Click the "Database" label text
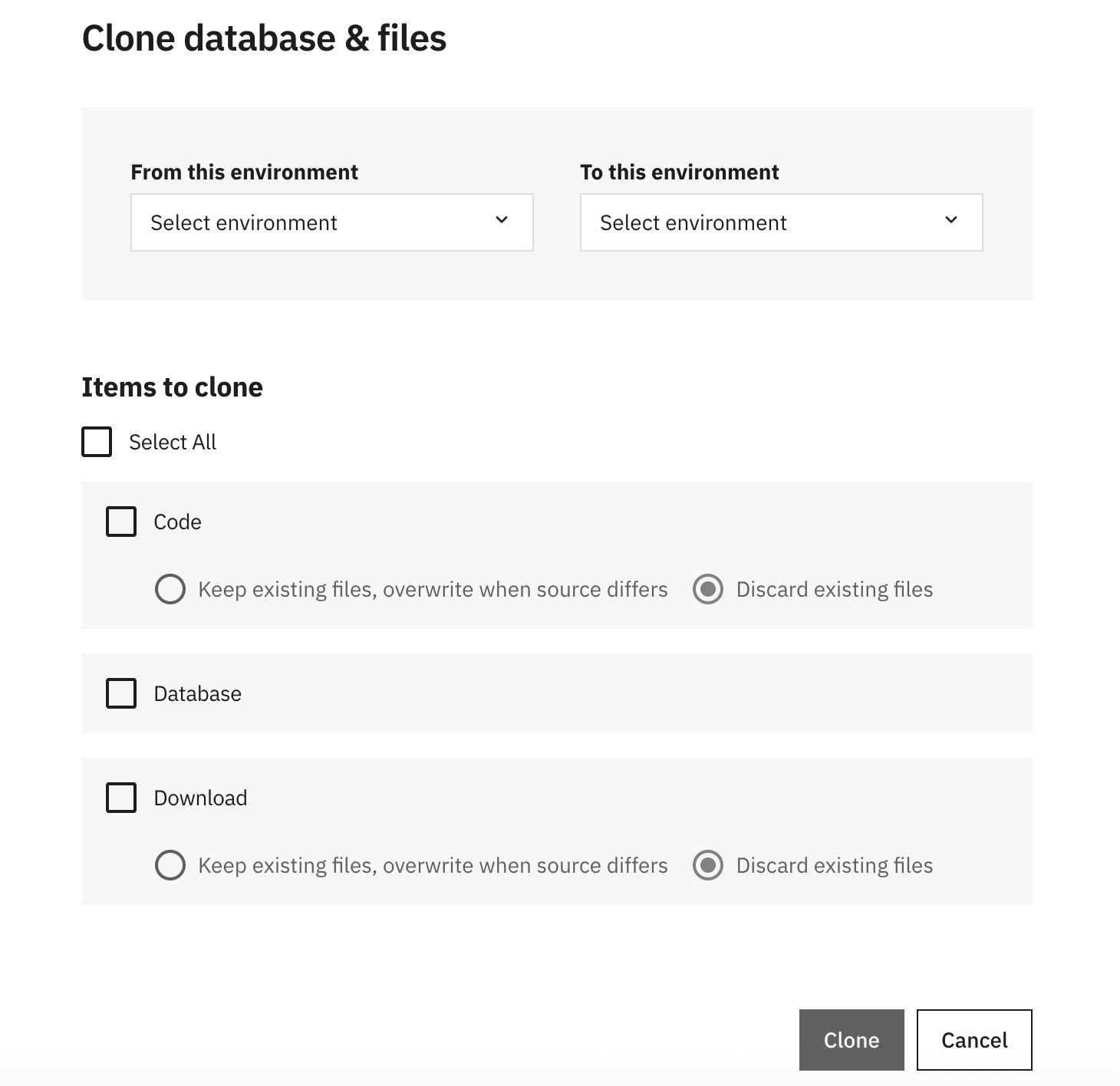Image resolution: width=1120 pixels, height=1086 pixels. (x=197, y=694)
